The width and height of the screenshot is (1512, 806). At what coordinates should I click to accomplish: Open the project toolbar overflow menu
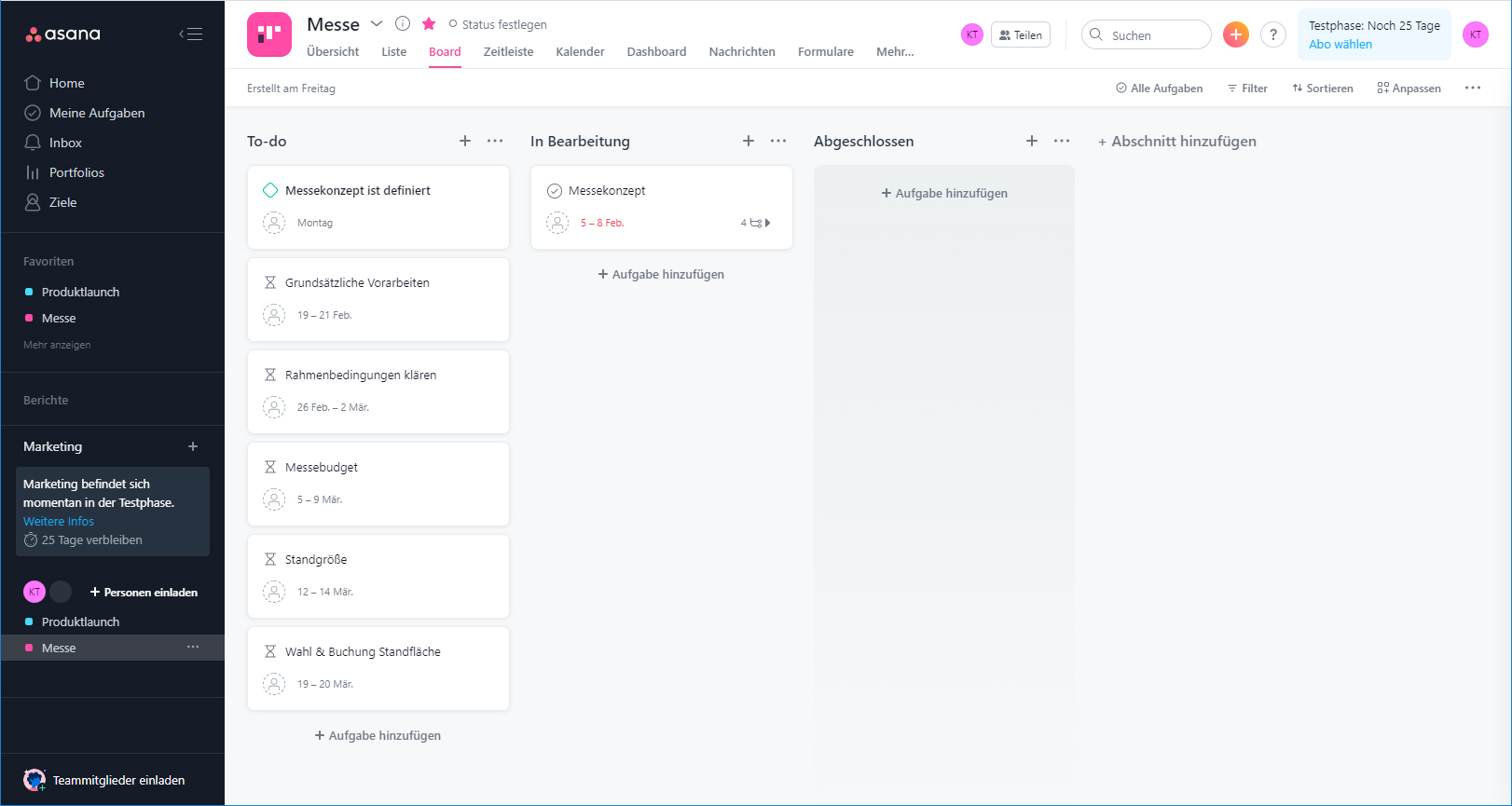pyautogui.click(x=1473, y=88)
